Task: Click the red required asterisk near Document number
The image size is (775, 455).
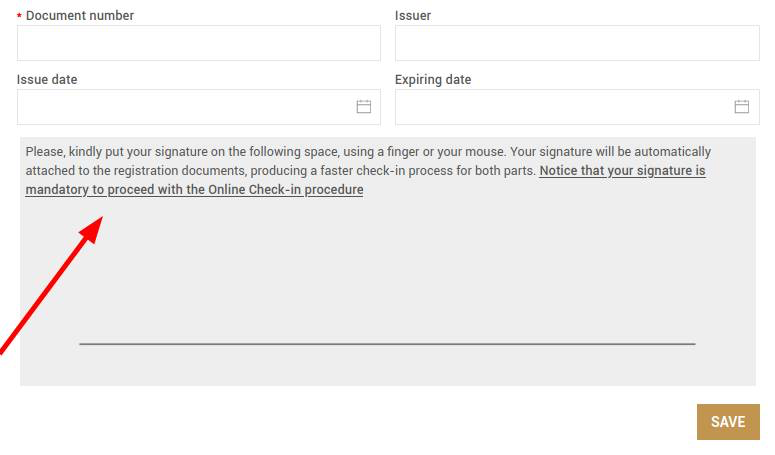Action: click(x=19, y=16)
